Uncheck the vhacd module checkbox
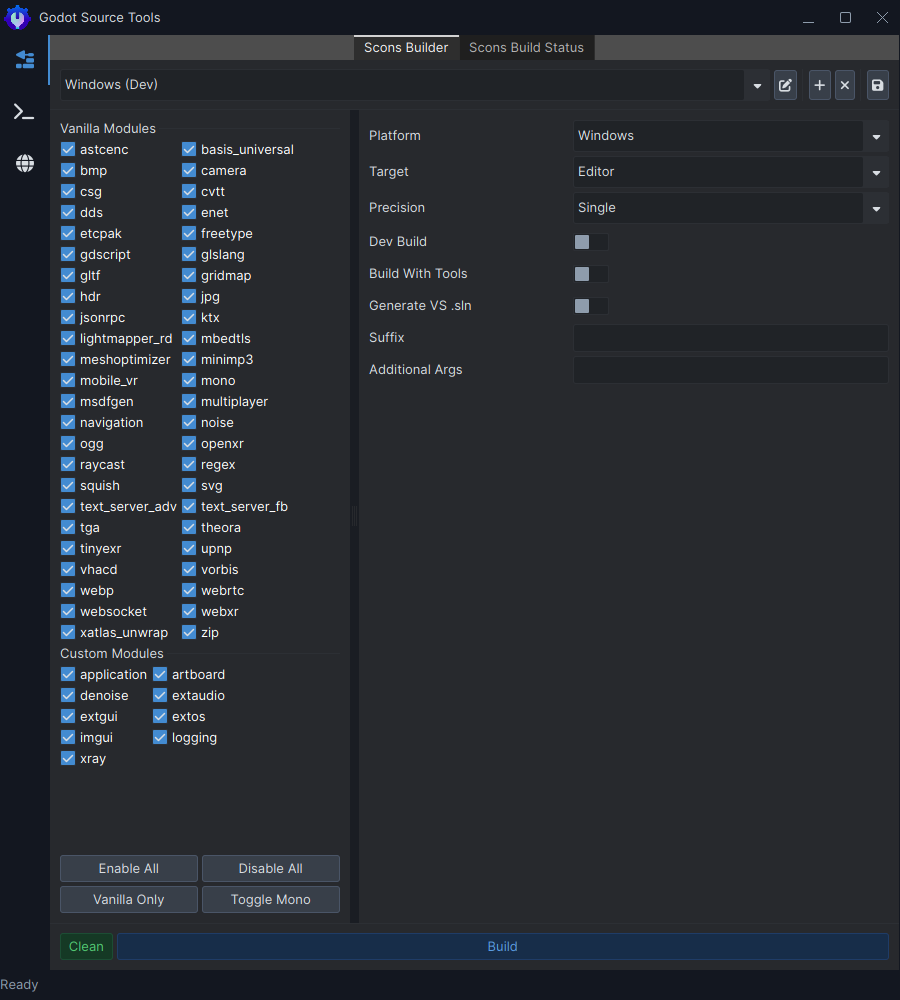The image size is (900, 1000). [68, 570]
